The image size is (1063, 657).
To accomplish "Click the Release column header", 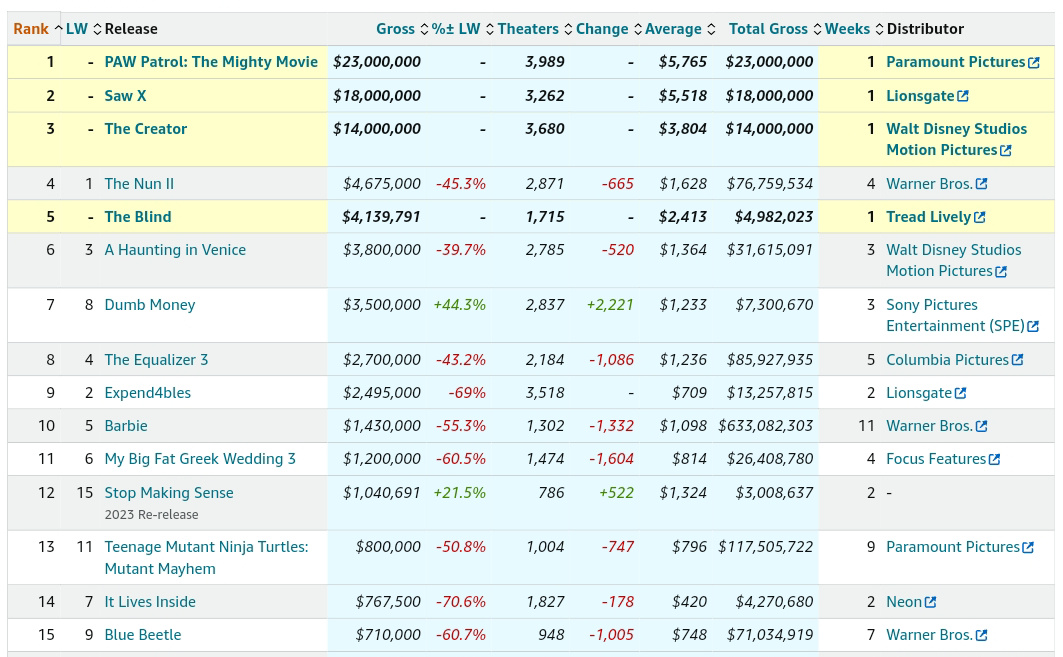I will (131, 29).
